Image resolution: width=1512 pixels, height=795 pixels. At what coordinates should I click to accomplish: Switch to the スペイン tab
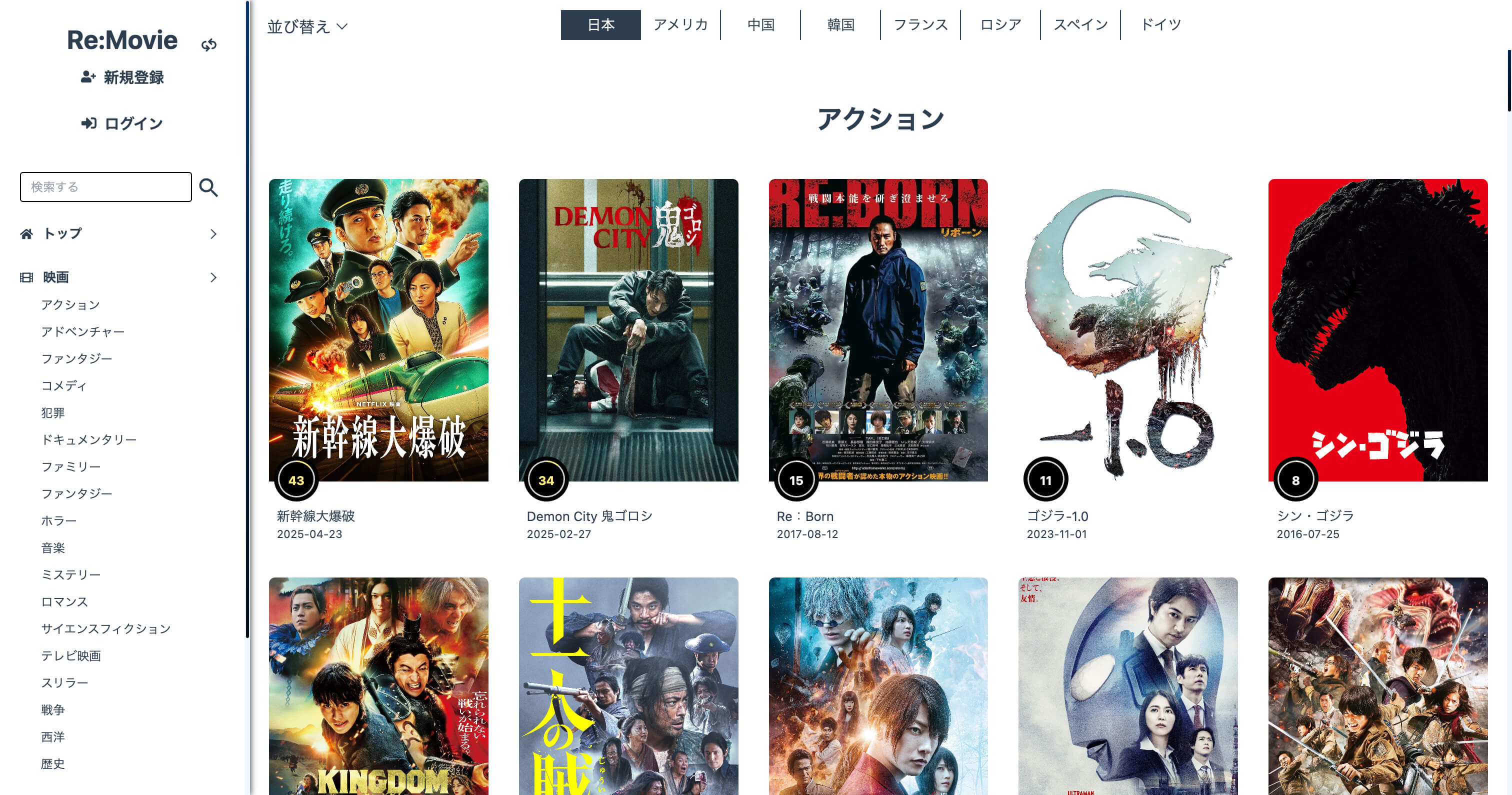point(1080,24)
